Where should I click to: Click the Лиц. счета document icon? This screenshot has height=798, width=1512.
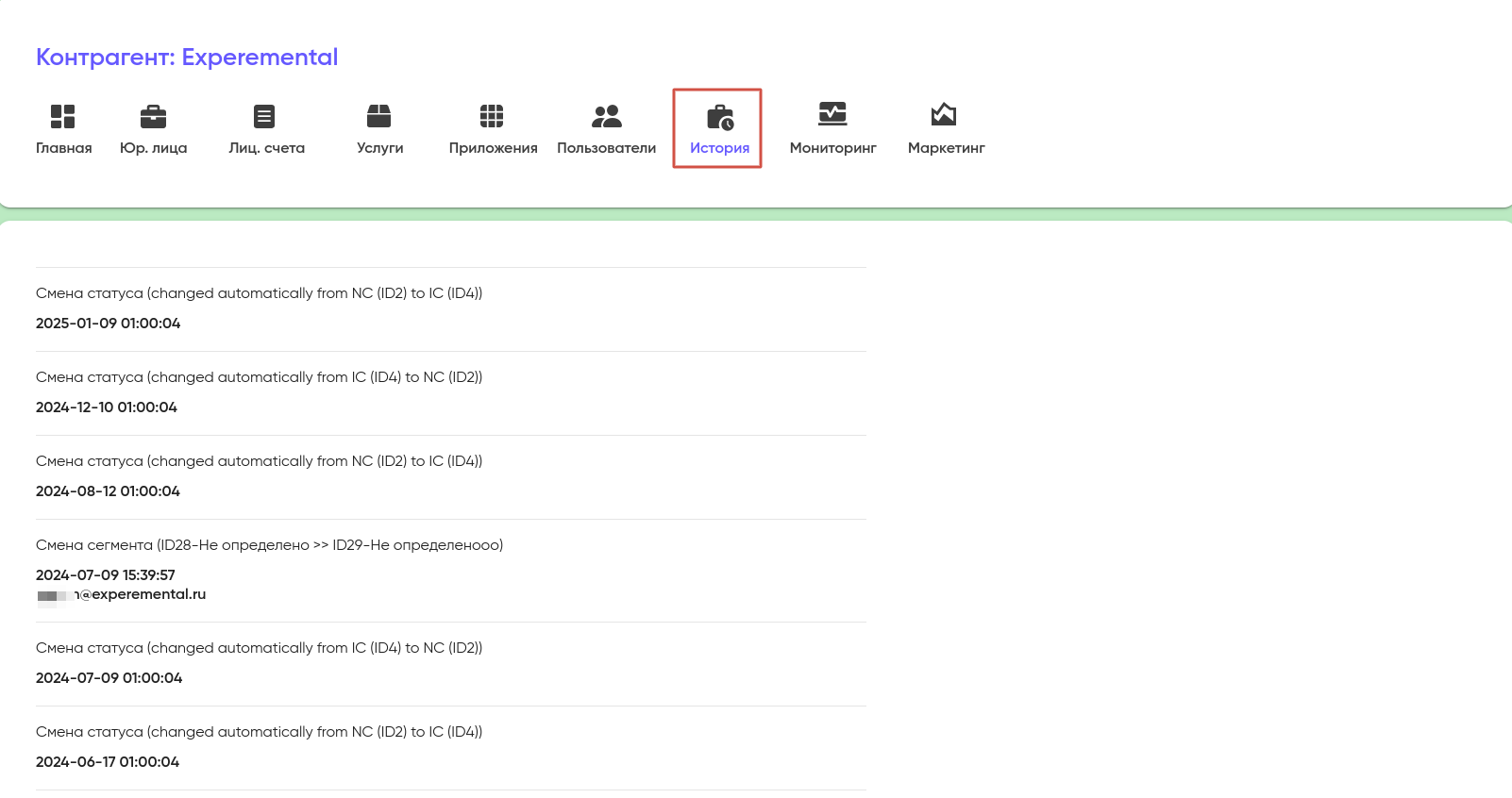click(x=264, y=116)
